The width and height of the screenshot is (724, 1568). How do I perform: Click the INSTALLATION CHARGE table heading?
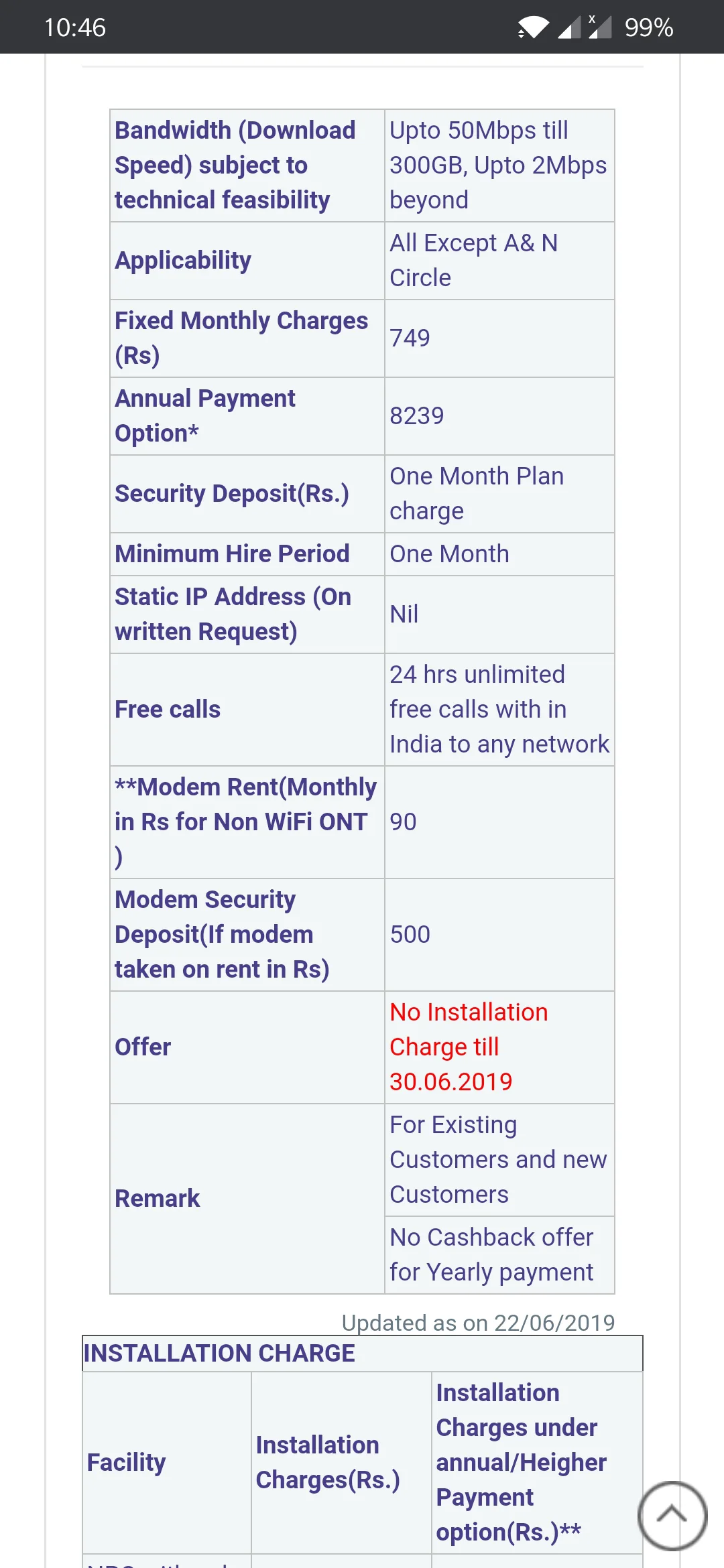coord(219,1353)
